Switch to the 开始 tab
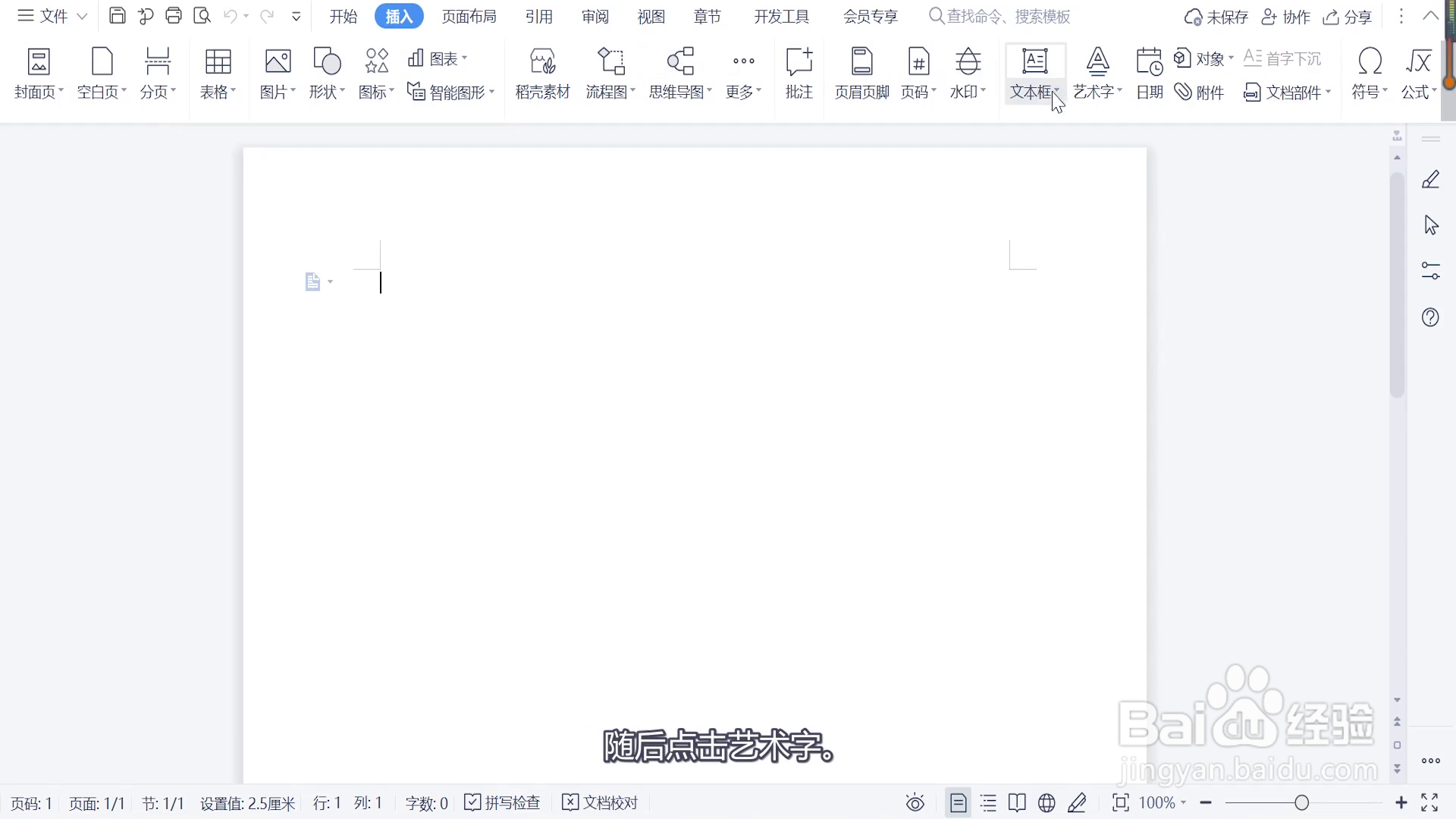This screenshot has height=819, width=1456. coord(343,16)
